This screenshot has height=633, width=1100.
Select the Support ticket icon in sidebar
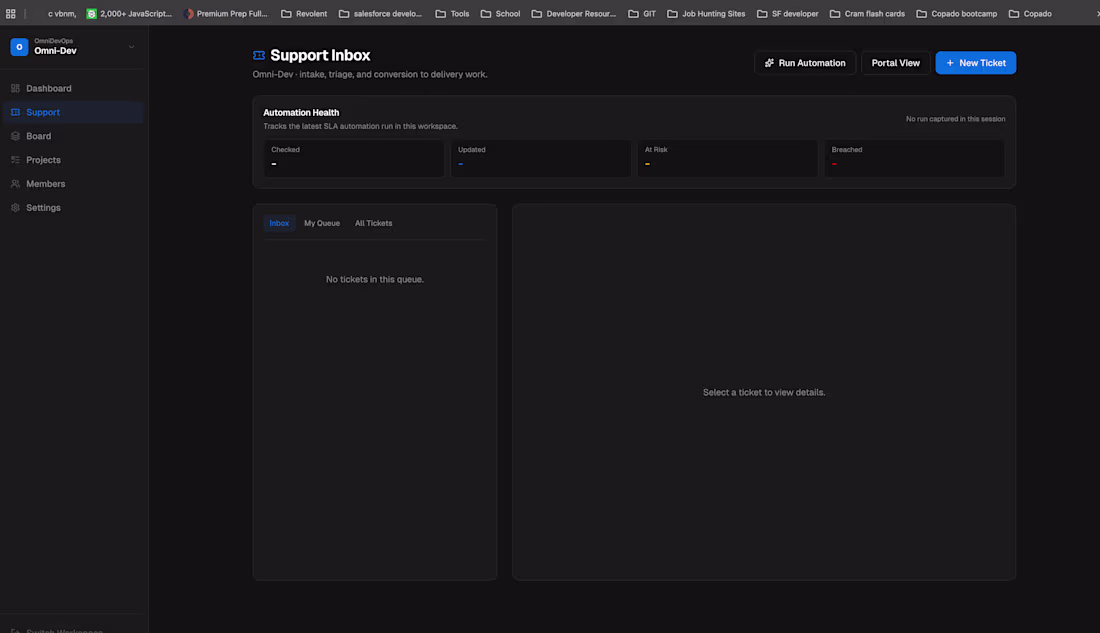click(13, 112)
